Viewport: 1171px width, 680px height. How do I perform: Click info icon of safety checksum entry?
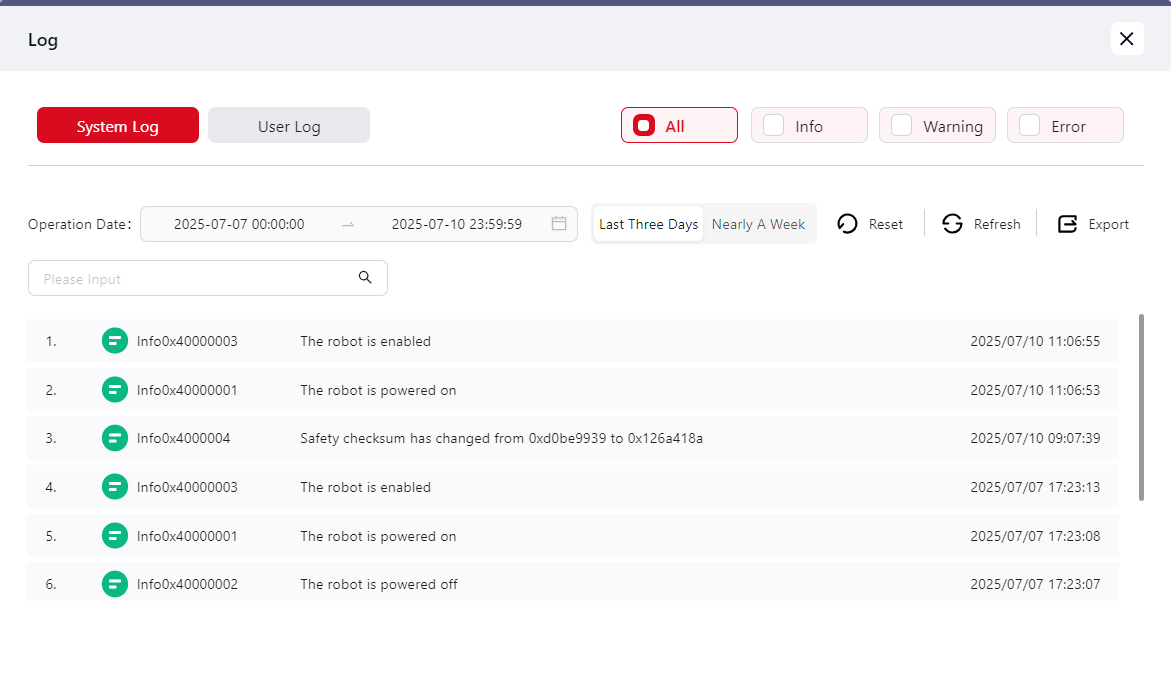point(115,438)
